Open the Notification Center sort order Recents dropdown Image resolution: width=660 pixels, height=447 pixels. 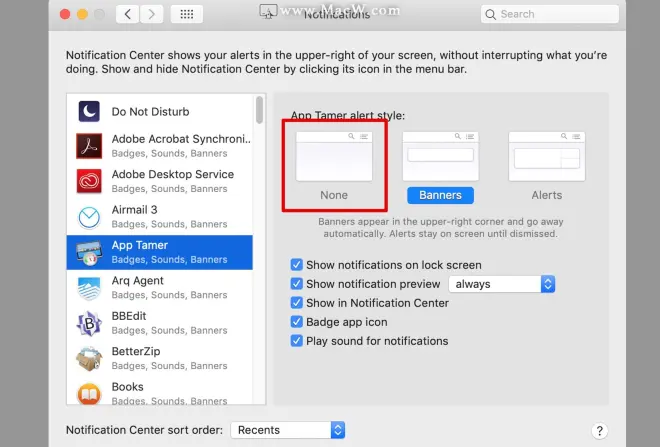[288, 430]
